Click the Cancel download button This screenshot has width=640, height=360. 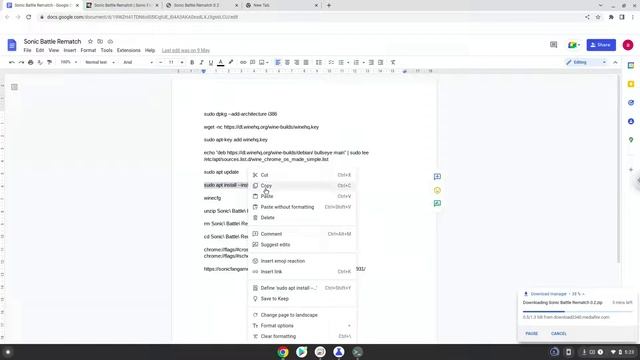point(558,333)
